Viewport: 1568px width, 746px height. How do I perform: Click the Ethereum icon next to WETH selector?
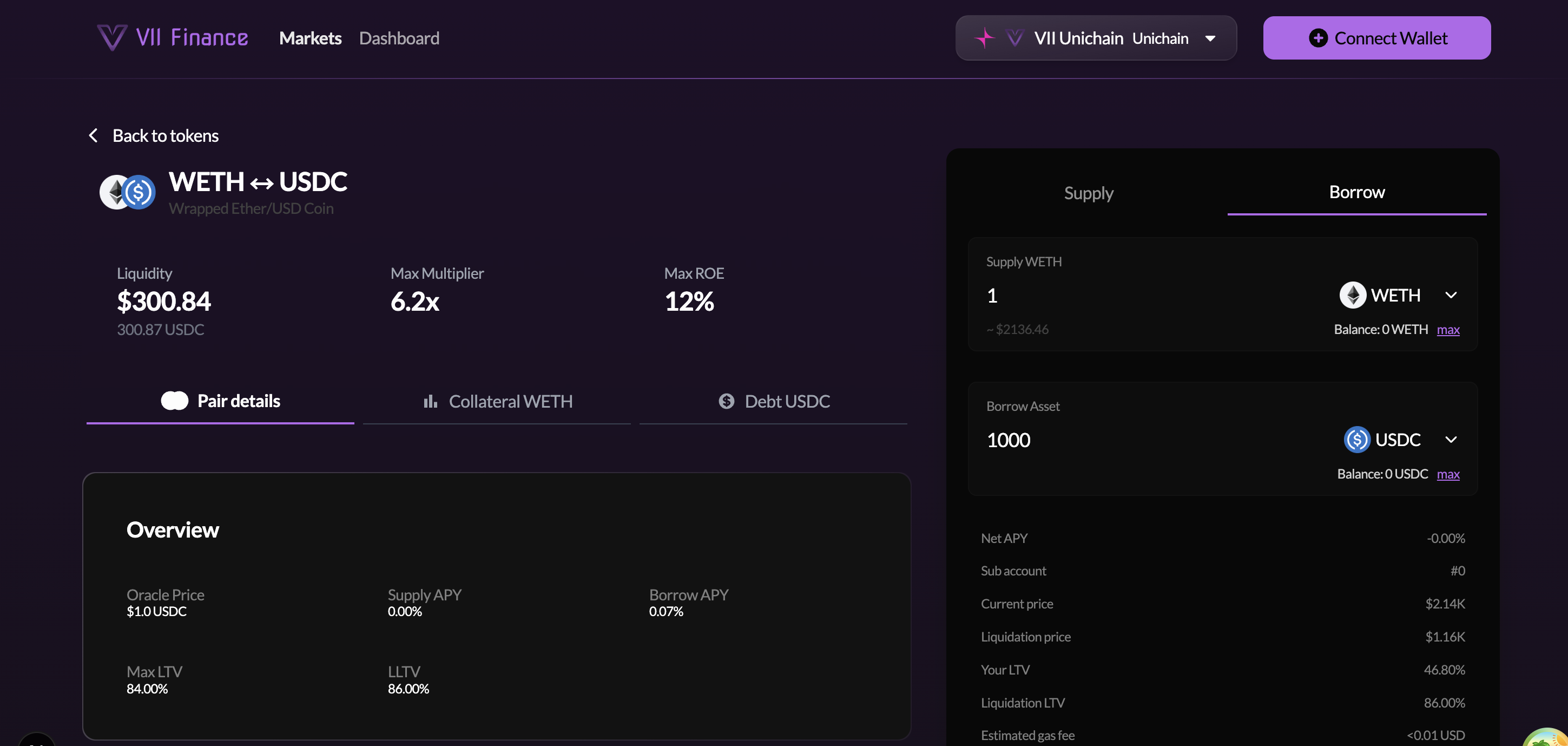[1353, 296]
